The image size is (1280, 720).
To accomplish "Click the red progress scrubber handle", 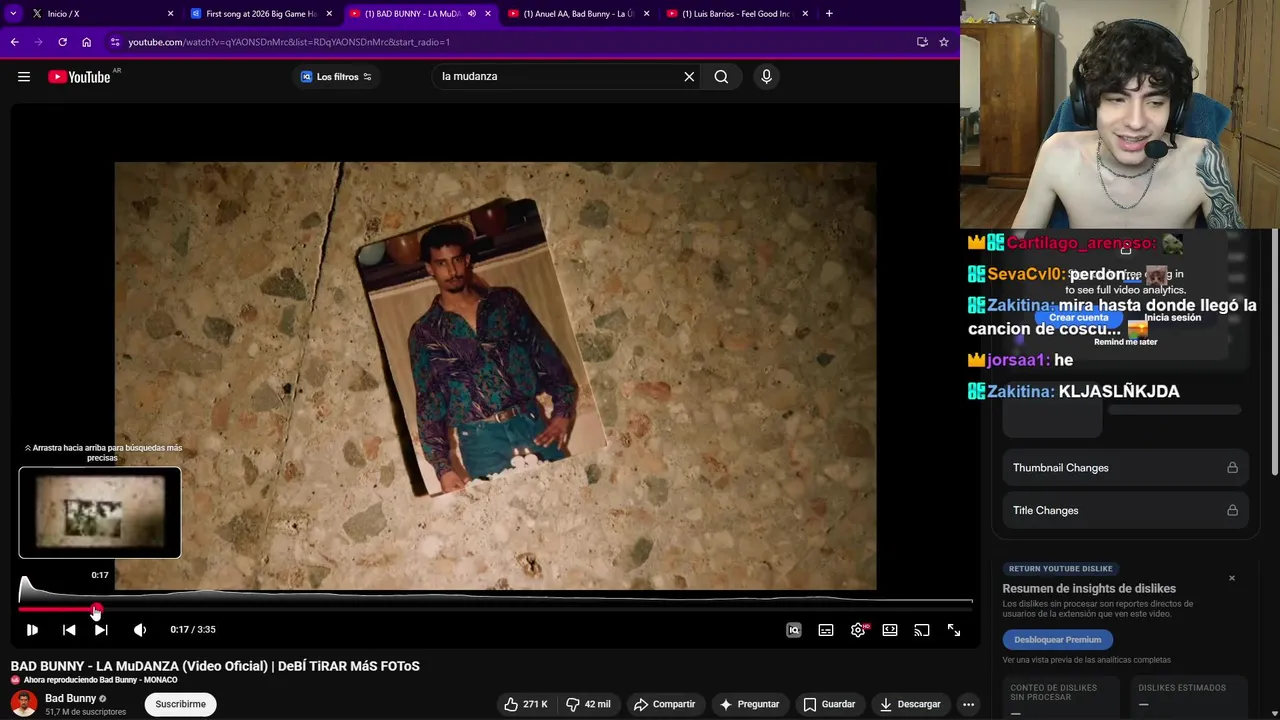I will point(97,608).
